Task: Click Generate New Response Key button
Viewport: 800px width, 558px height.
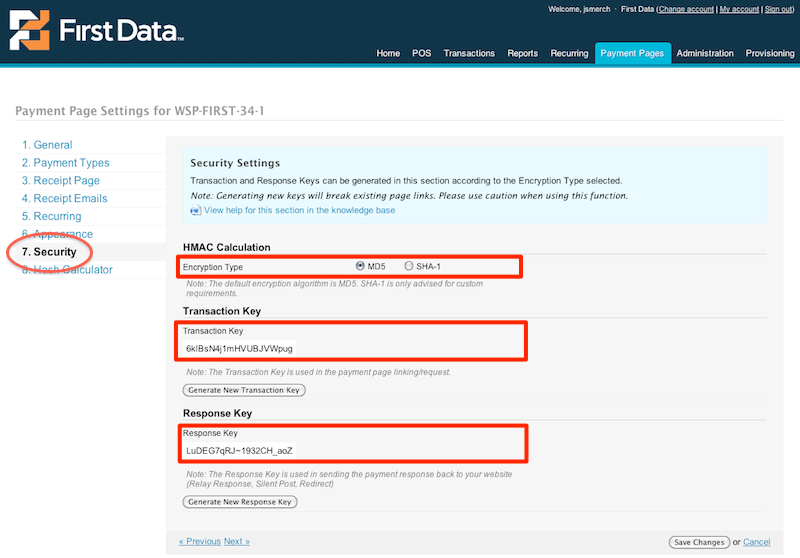Action: click(x=240, y=502)
